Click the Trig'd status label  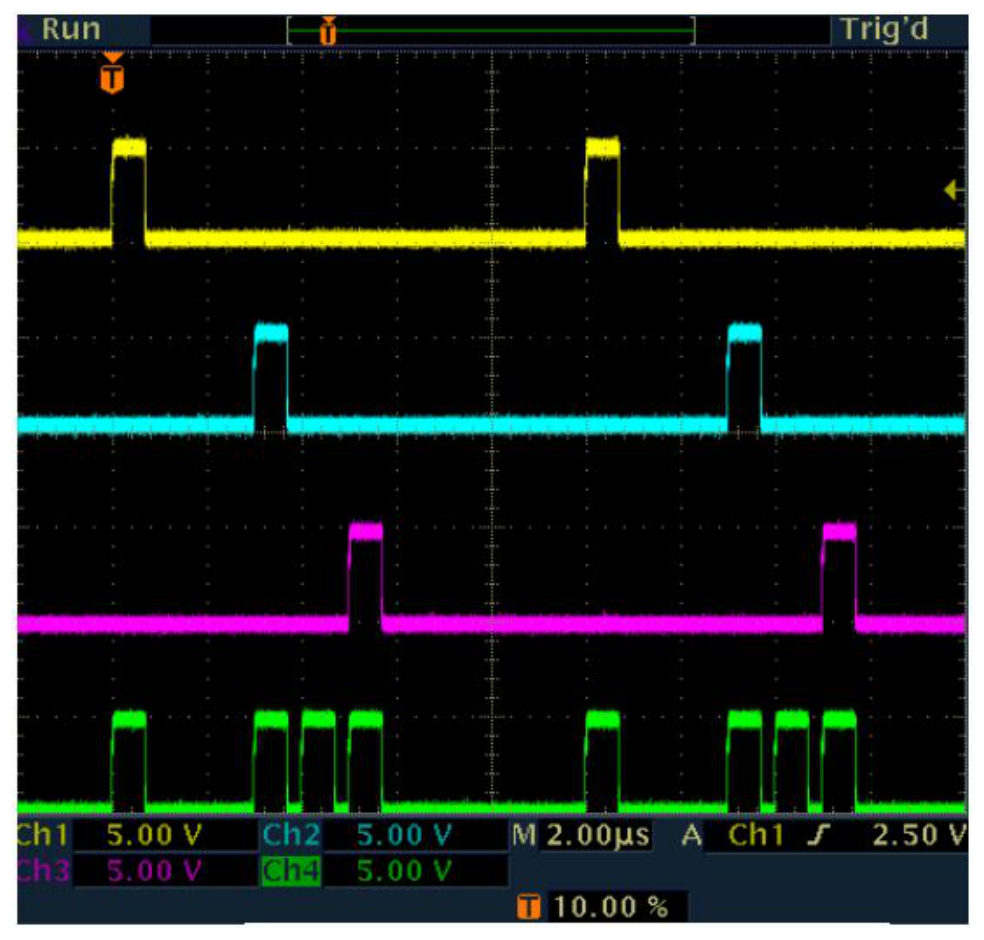click(x=884, y=29)
